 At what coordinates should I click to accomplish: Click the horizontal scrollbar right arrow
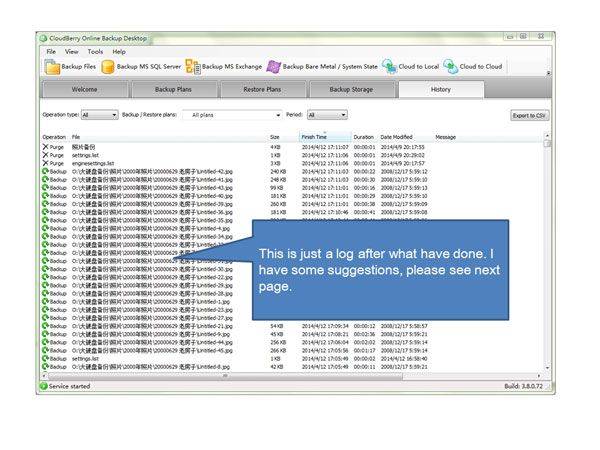[x=539, y=376]
